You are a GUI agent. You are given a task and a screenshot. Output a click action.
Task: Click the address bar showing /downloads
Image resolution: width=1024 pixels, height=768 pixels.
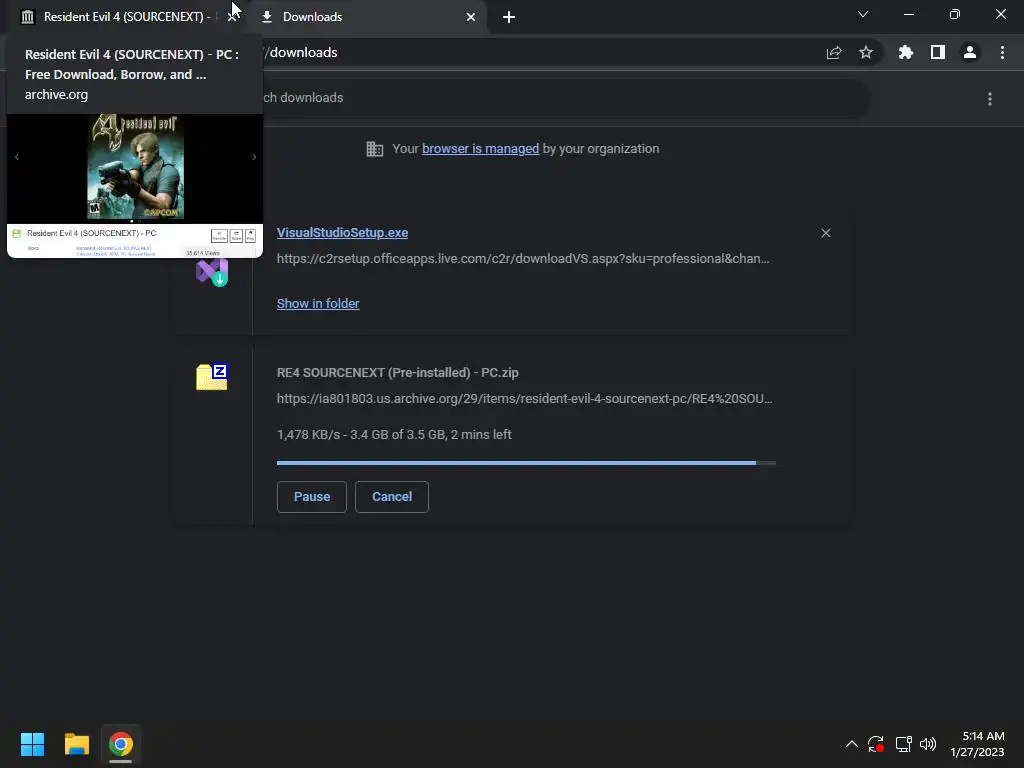(x=536, y=53)
